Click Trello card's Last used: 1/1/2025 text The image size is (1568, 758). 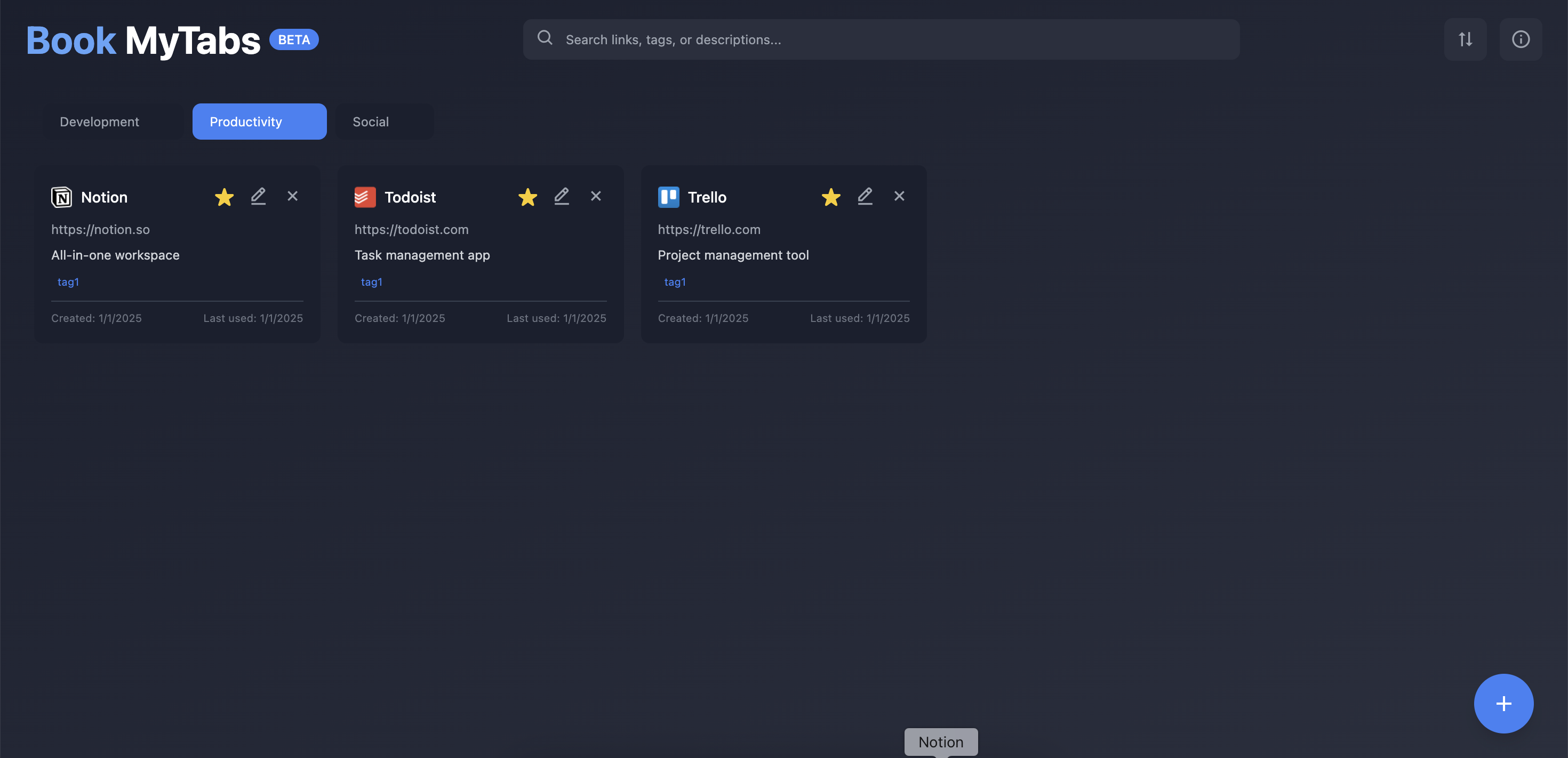click(860, 318)
